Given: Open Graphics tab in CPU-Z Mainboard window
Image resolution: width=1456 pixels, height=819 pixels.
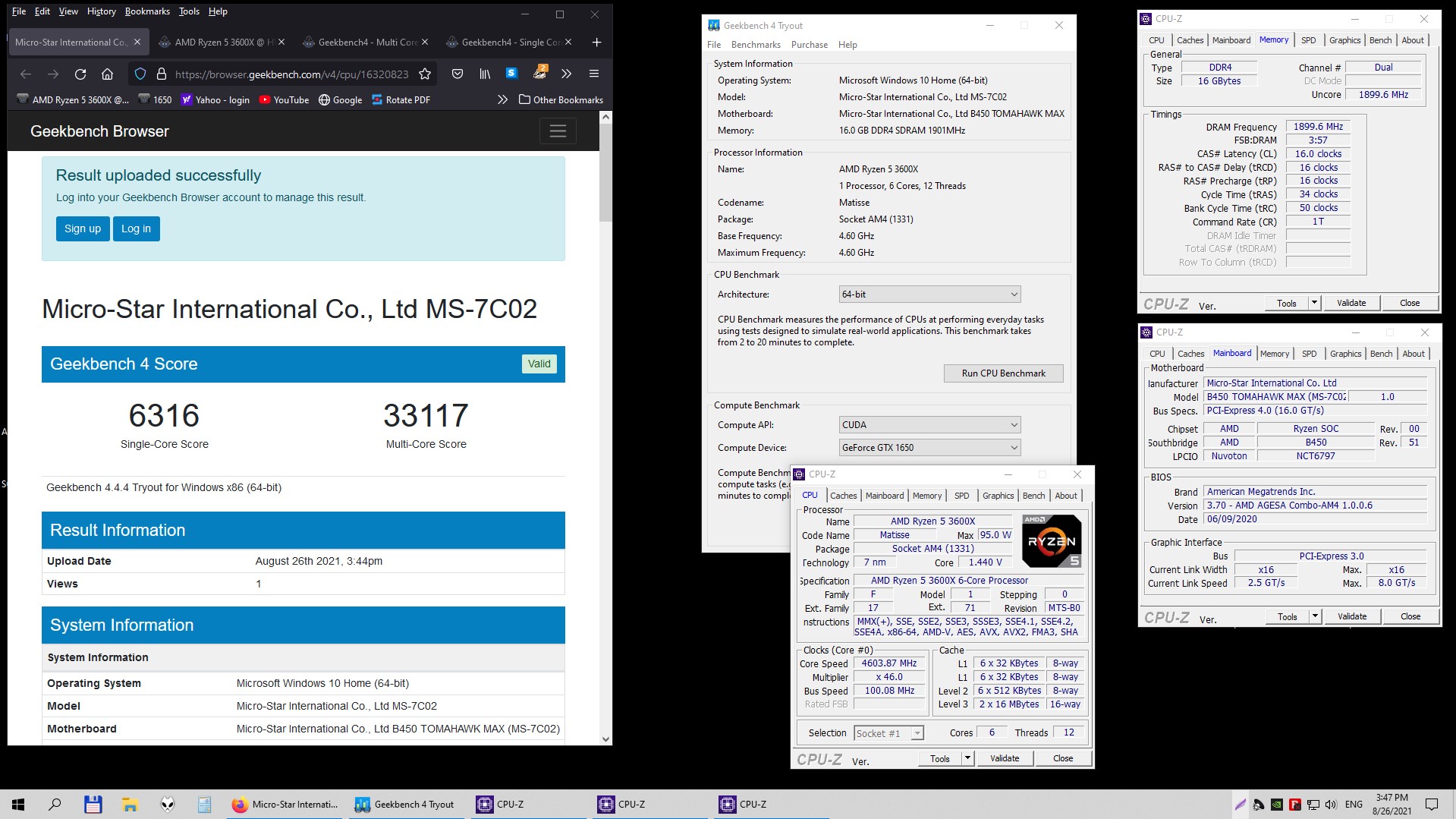Looking at the screenshot, I should (x=1346, y=354).
